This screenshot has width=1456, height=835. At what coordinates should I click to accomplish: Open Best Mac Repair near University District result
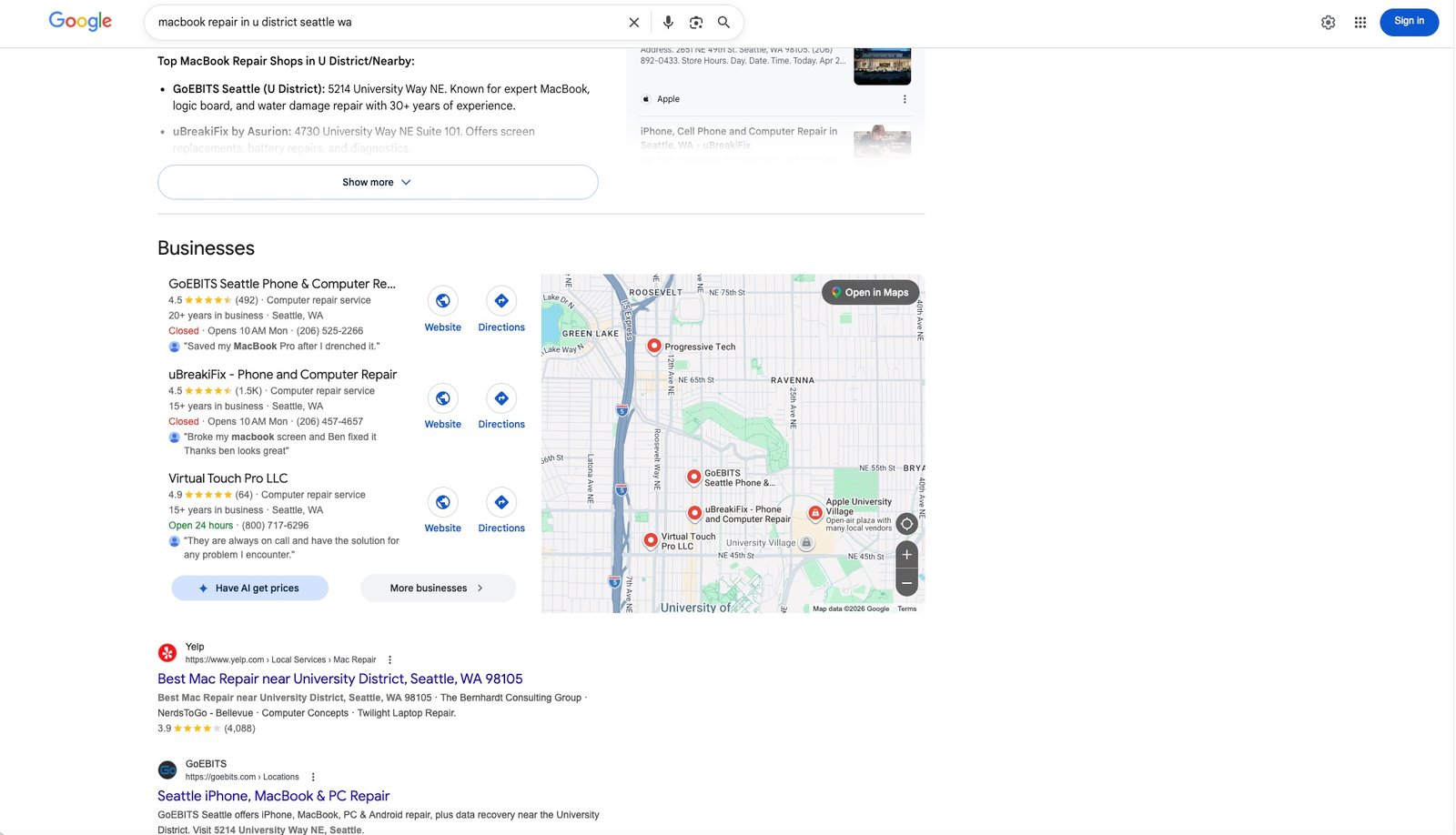pyautogui.click(x=340, y=679)
